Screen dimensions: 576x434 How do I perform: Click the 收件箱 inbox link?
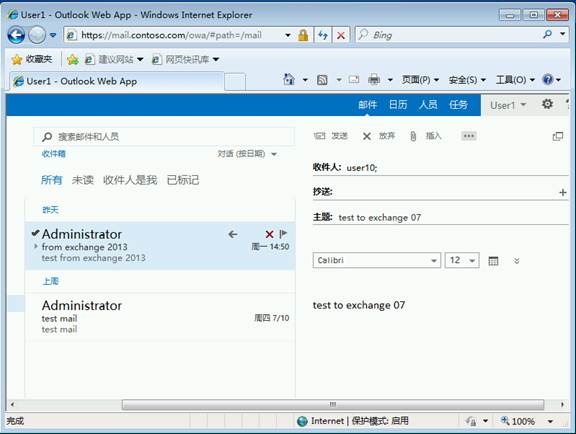54,154
